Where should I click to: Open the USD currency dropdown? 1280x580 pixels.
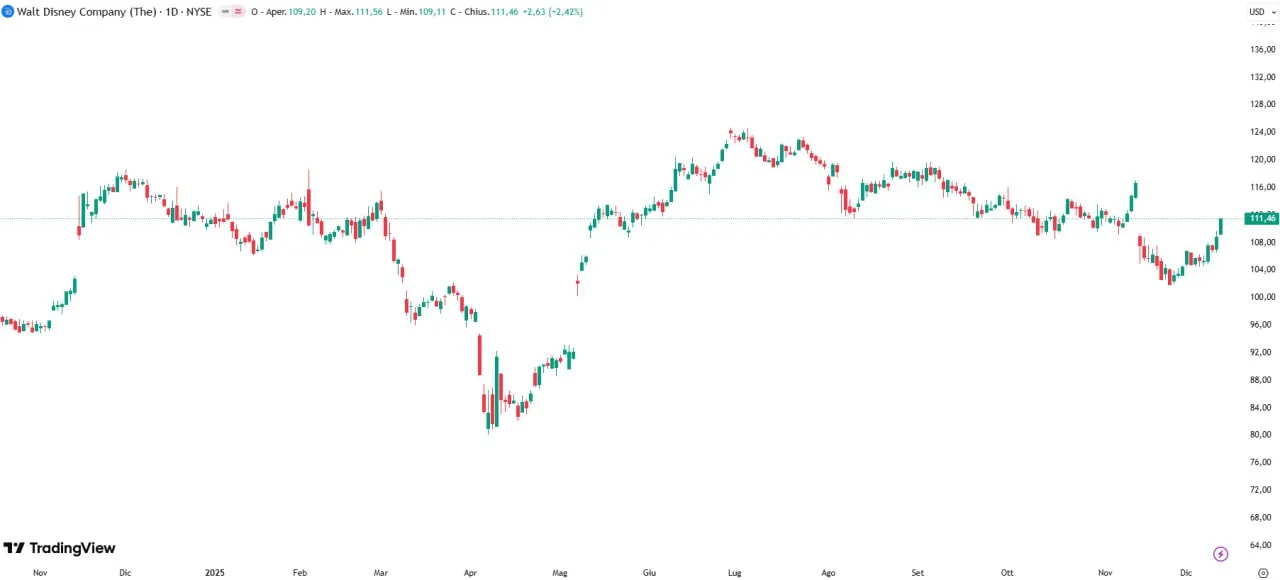tap(1261, 11)
